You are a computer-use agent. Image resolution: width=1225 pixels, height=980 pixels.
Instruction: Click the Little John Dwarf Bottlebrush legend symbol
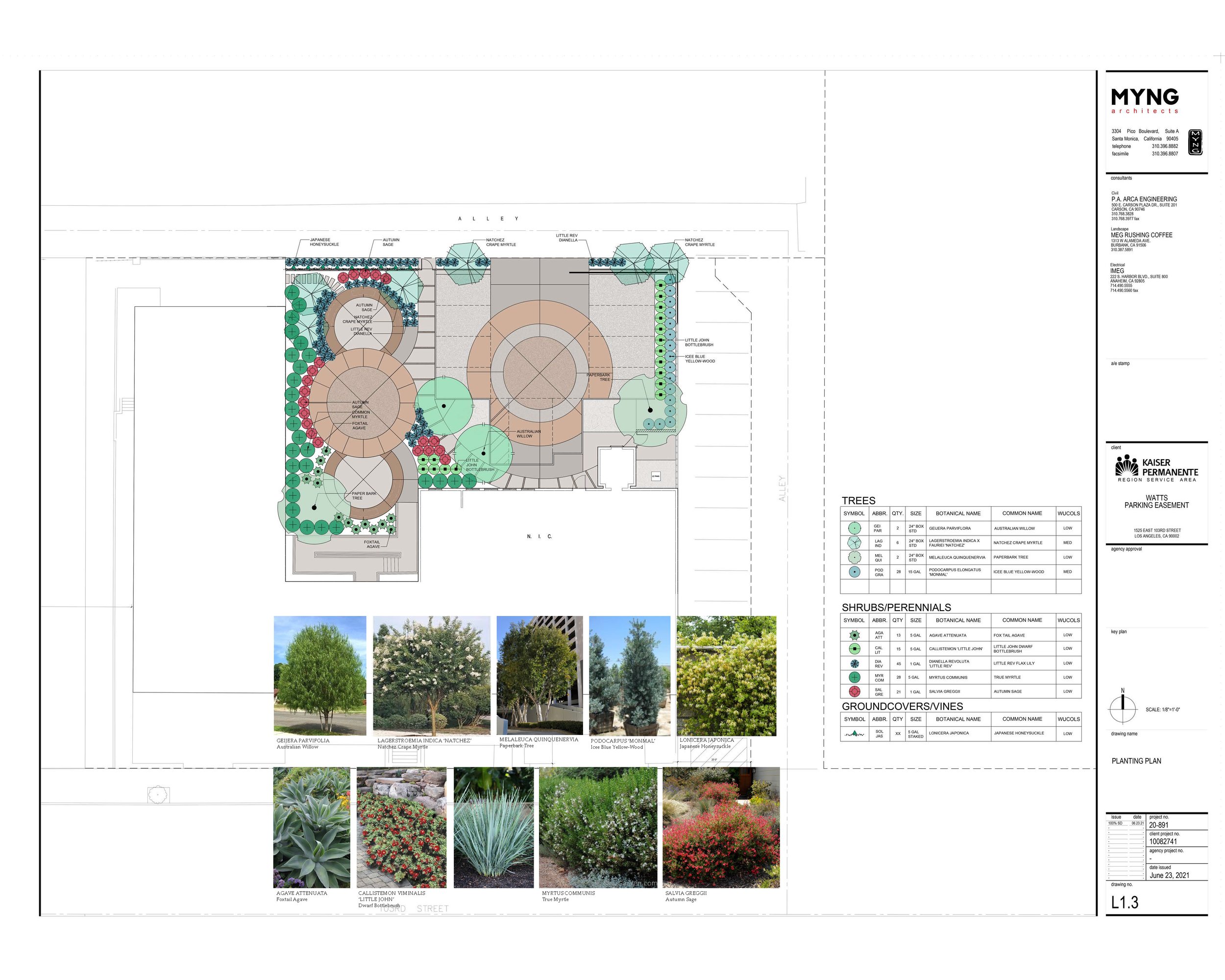854,649
